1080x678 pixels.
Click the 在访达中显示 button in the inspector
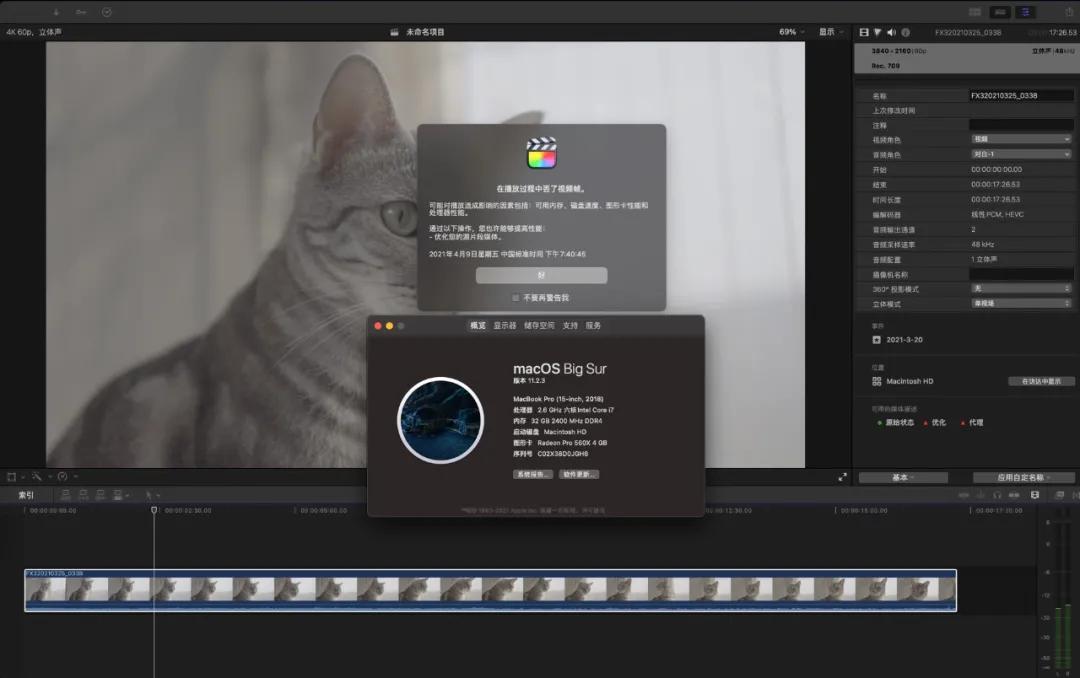point(1042,381)
